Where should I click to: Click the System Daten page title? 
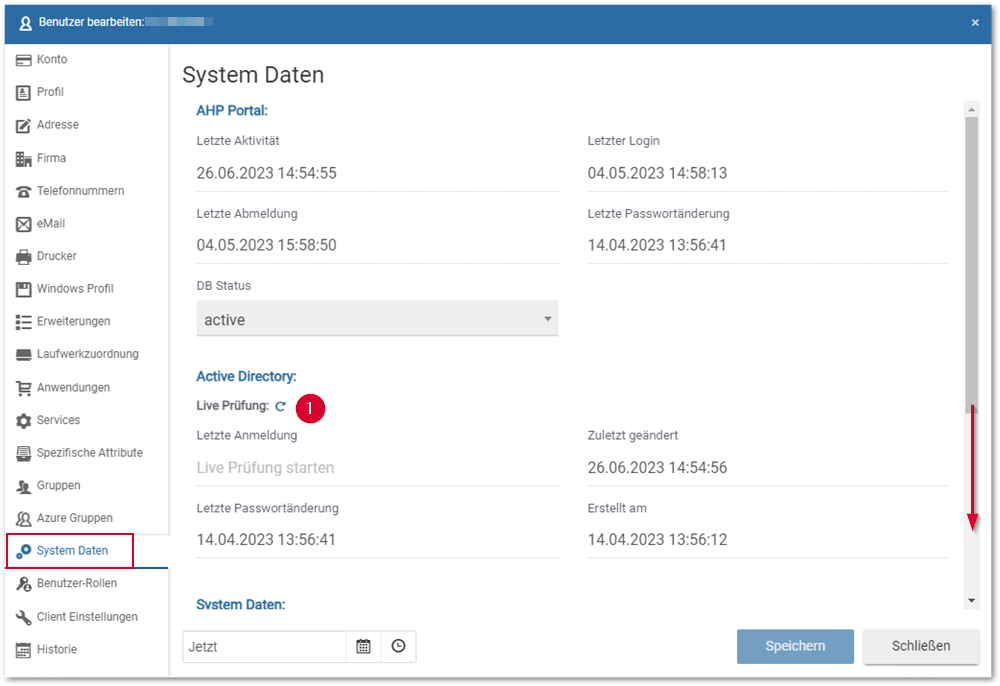[253, 75]
